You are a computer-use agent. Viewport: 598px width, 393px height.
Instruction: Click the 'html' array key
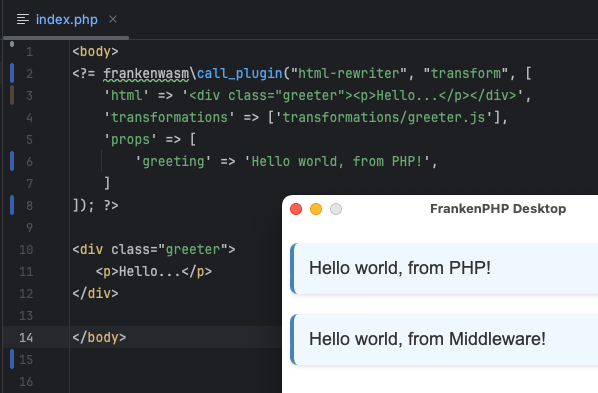point(127,95)
